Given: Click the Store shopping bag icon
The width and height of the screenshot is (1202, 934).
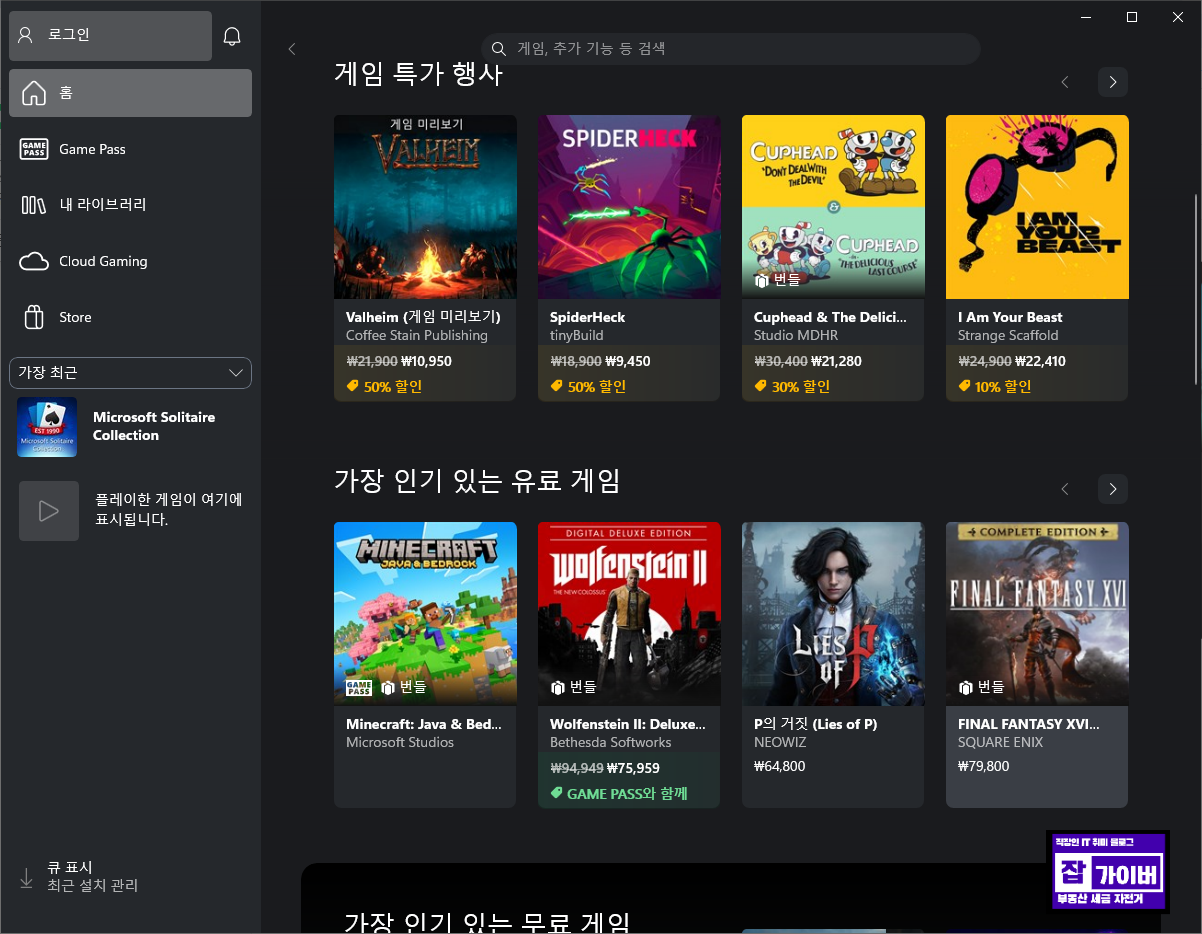Looking at the screenshot, I should pos(34,317).
